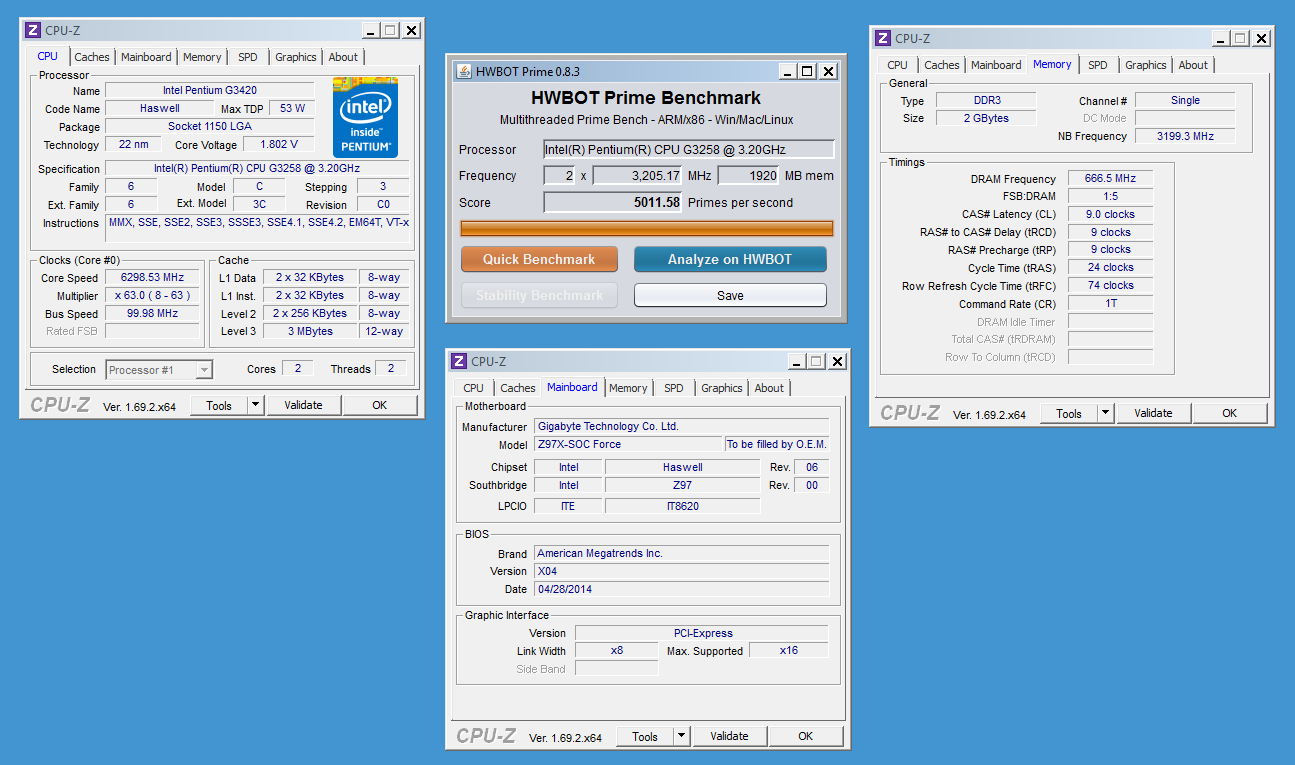The width and height of the screenshot is (1295, 765).
Task: Select the Graphics tab in the CPU-Z CPU window
Action: 296,57
